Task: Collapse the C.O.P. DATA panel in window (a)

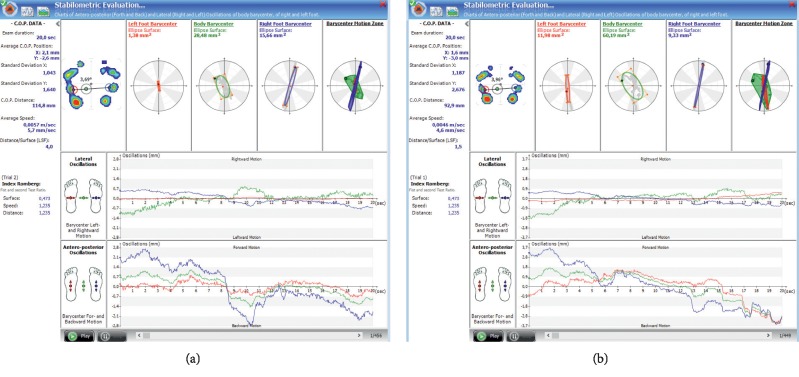Action: click(x=57, y=24)
